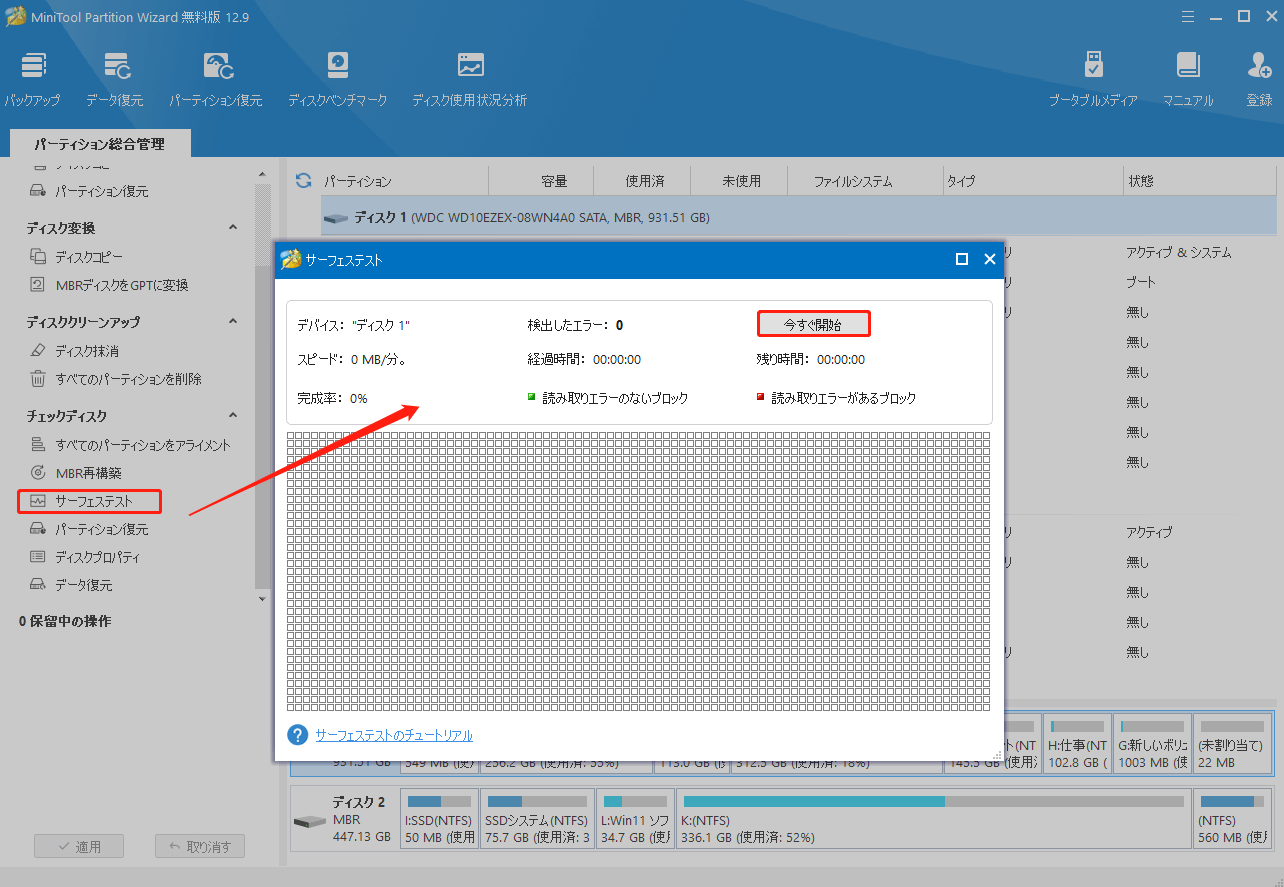Open the バックアップ backup tool
This screenshot has width=1284, height=887.
(32, 79)
